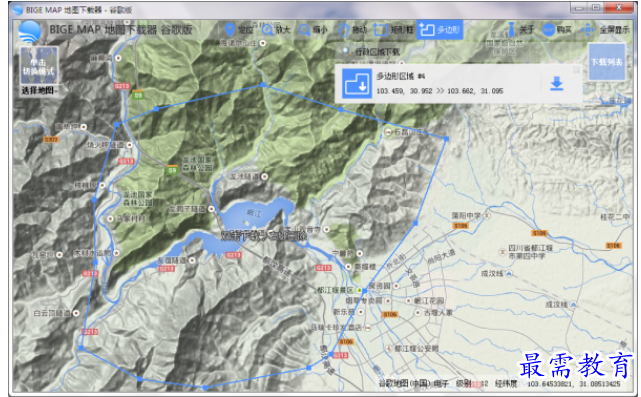Click the 木材水运局 map marker
Screen dimensions: 641x397
116,253
